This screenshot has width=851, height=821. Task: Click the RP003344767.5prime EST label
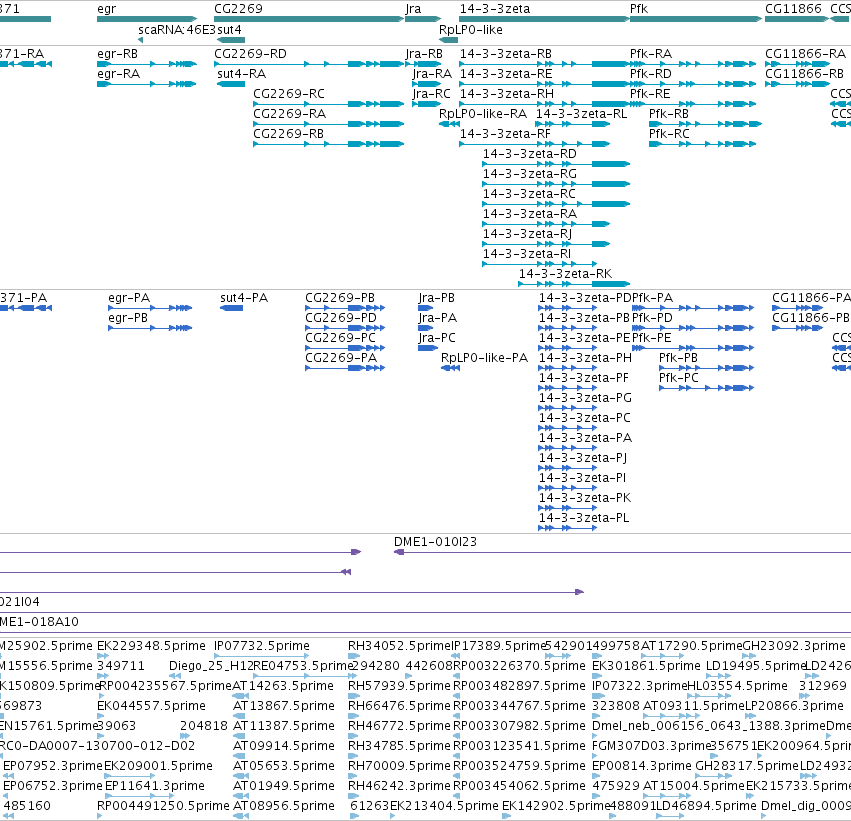519,707
